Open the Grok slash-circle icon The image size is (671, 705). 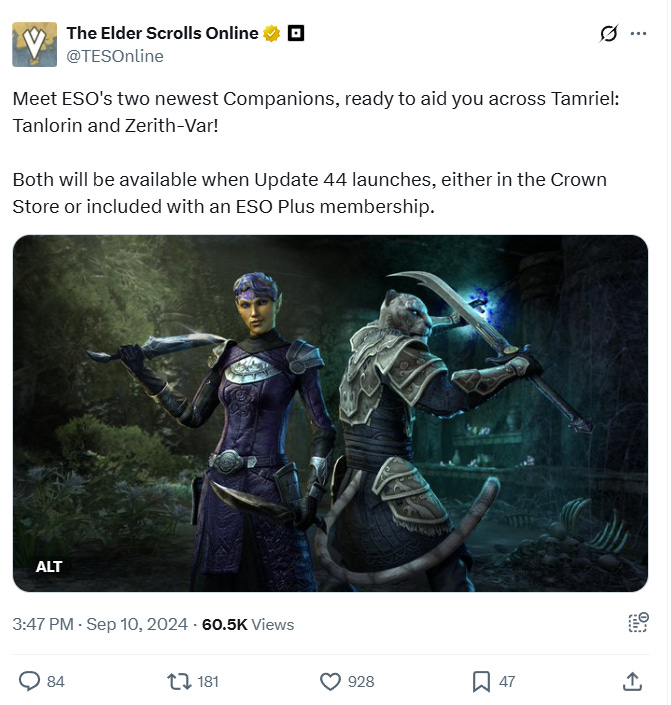[609, 33]
